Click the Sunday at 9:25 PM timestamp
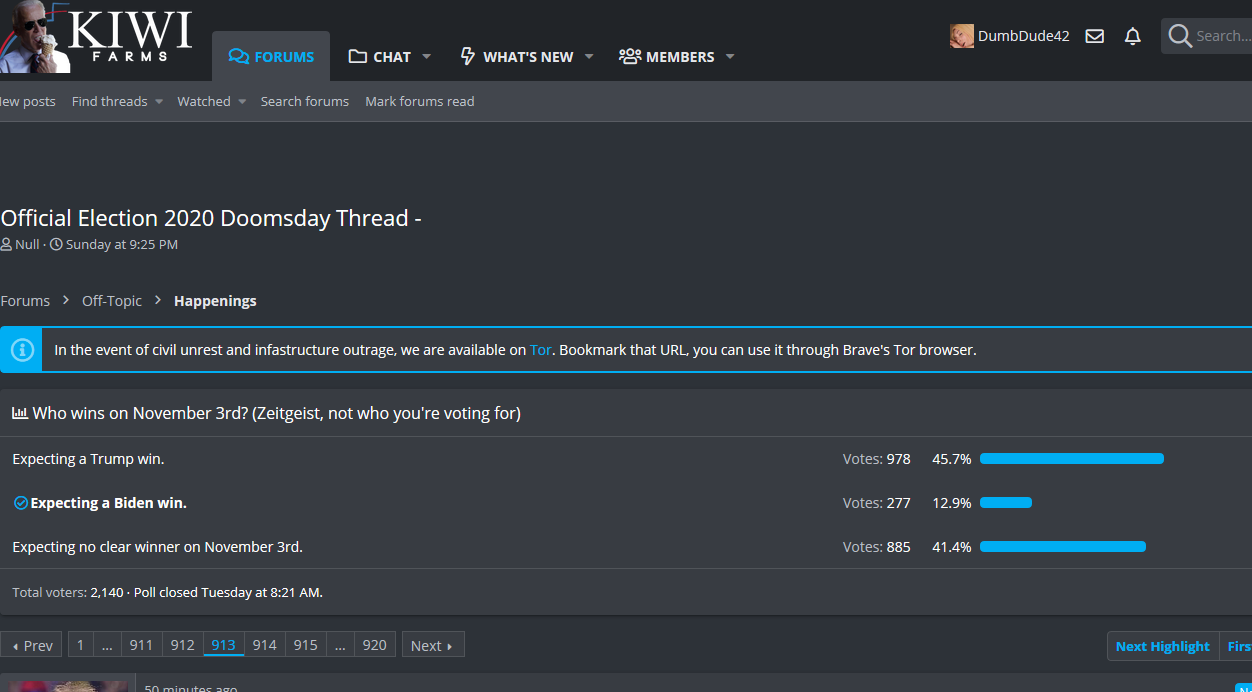The width and height of the screenshot is (1252, 692). click(122, 244)
